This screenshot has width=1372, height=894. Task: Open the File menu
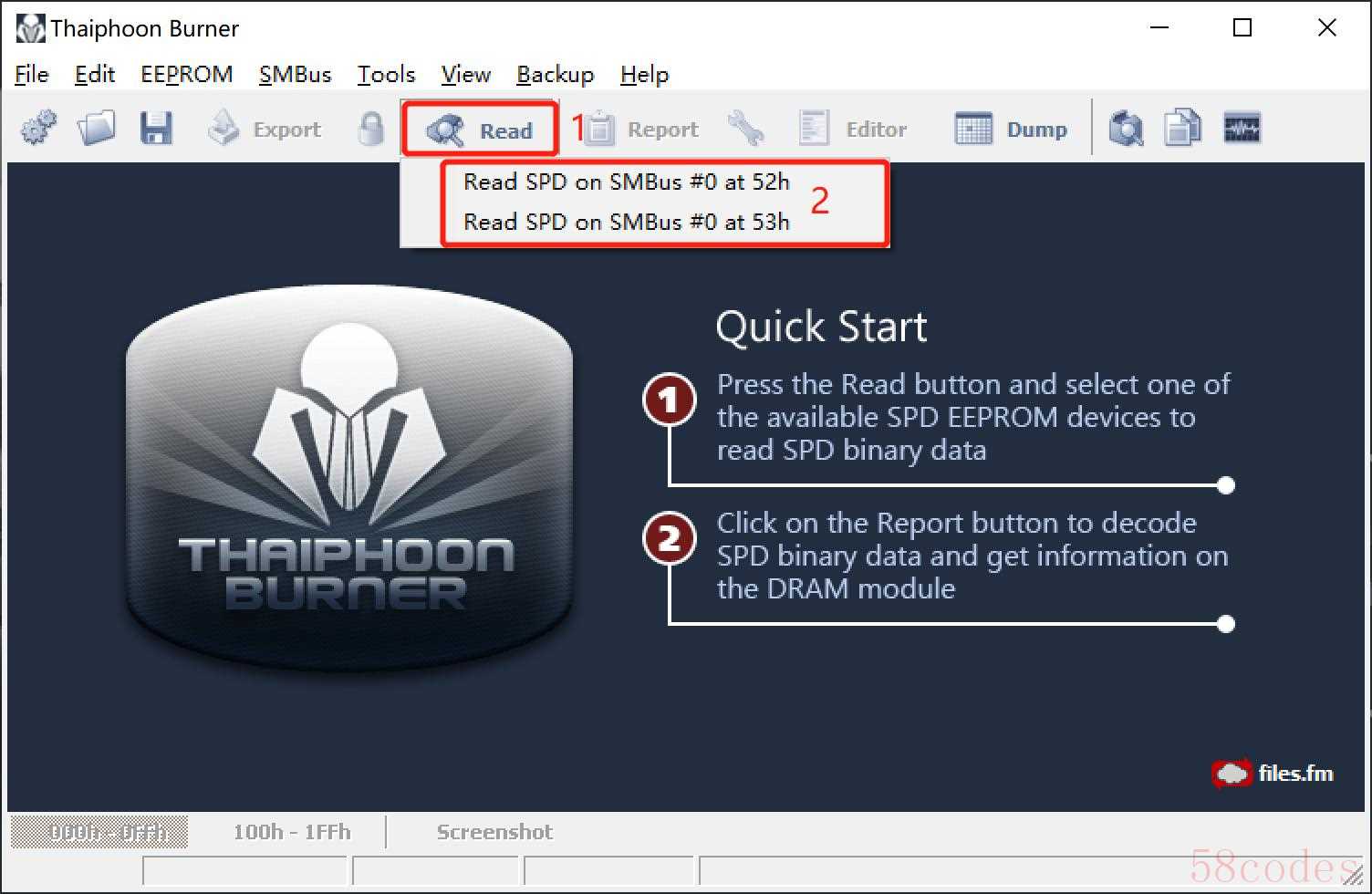click(32, 75)
